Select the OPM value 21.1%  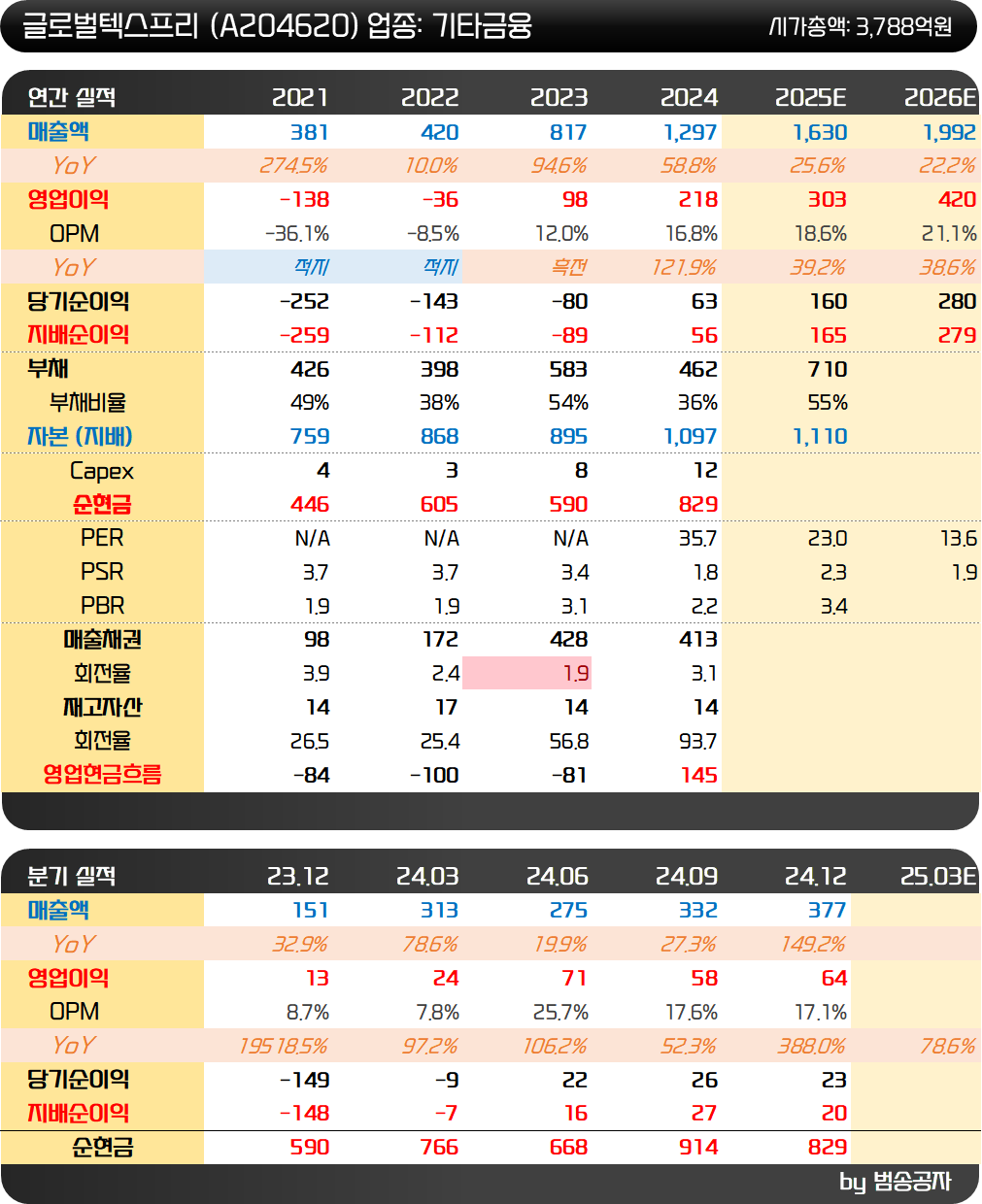pyautogui.click(x=949, y=233)
